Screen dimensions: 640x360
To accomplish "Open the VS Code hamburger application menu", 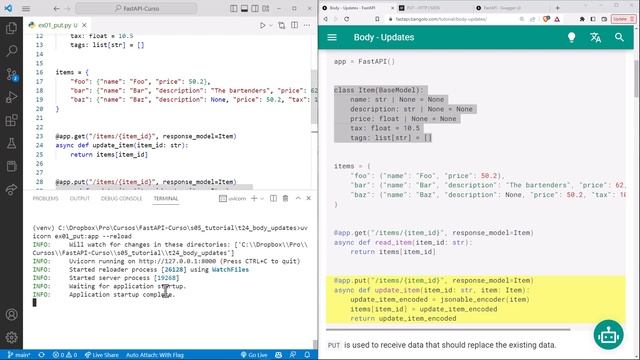I will tap(26, 9).
